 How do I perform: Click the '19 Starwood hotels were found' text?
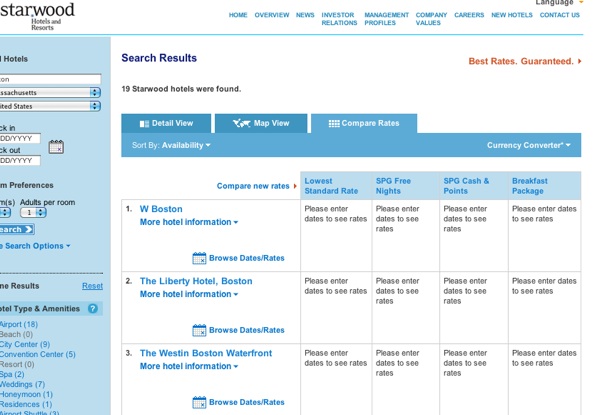181,89
